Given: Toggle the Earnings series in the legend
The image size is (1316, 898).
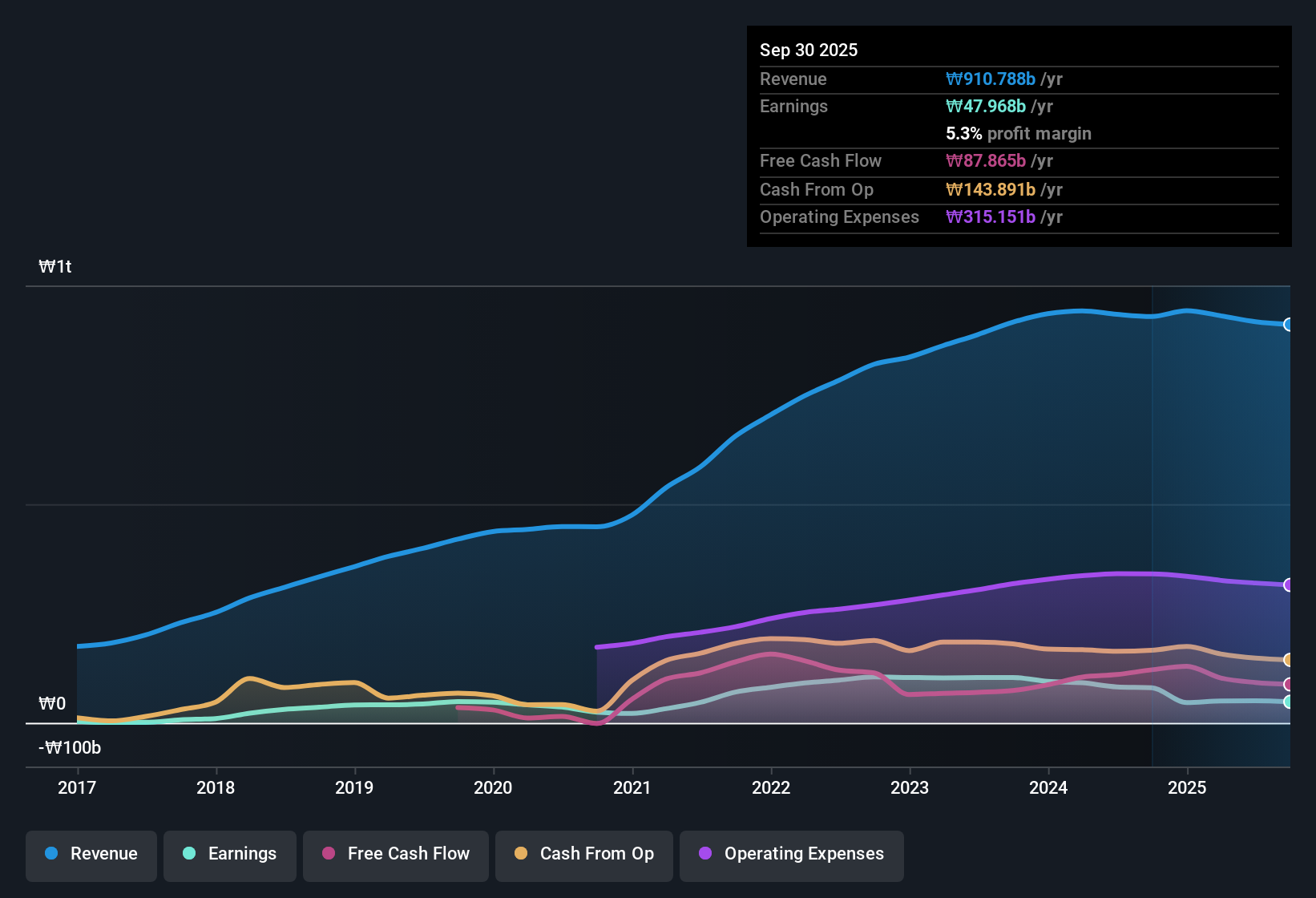Looking at the screenshot, I should 229,854.
